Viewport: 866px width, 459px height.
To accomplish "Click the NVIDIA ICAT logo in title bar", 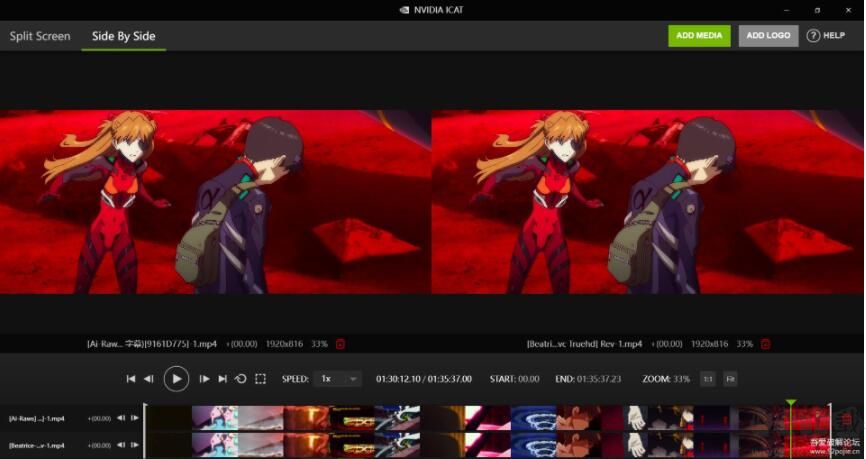I will point(404,10).
